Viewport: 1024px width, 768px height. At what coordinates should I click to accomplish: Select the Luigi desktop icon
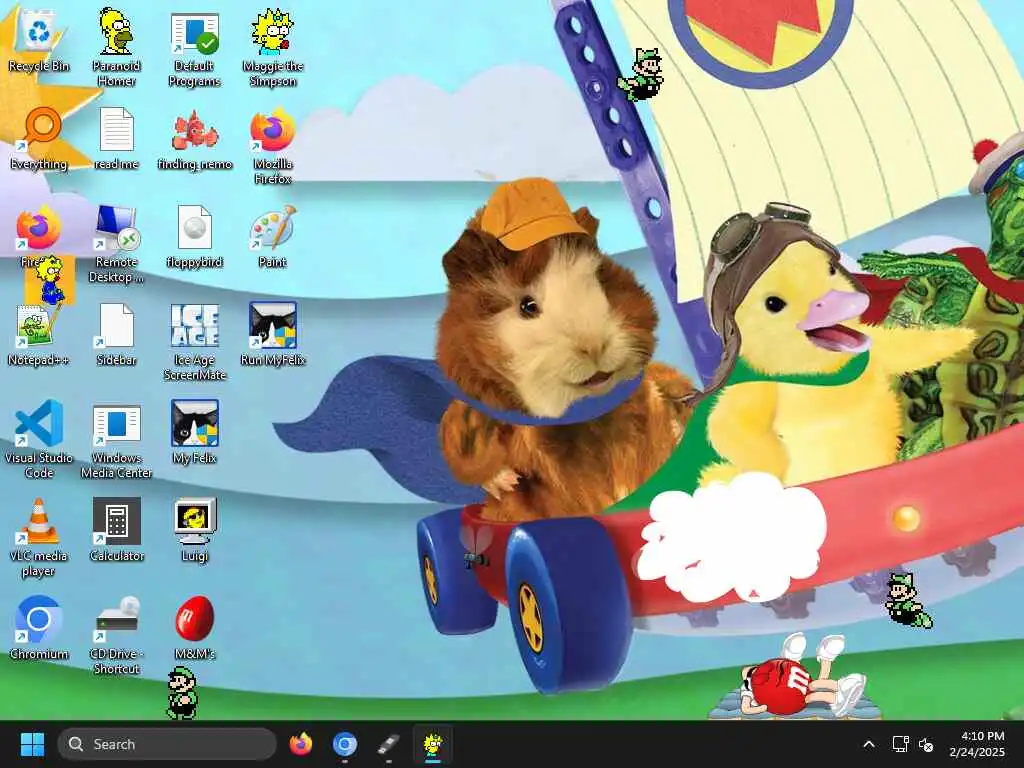point(195,529)
